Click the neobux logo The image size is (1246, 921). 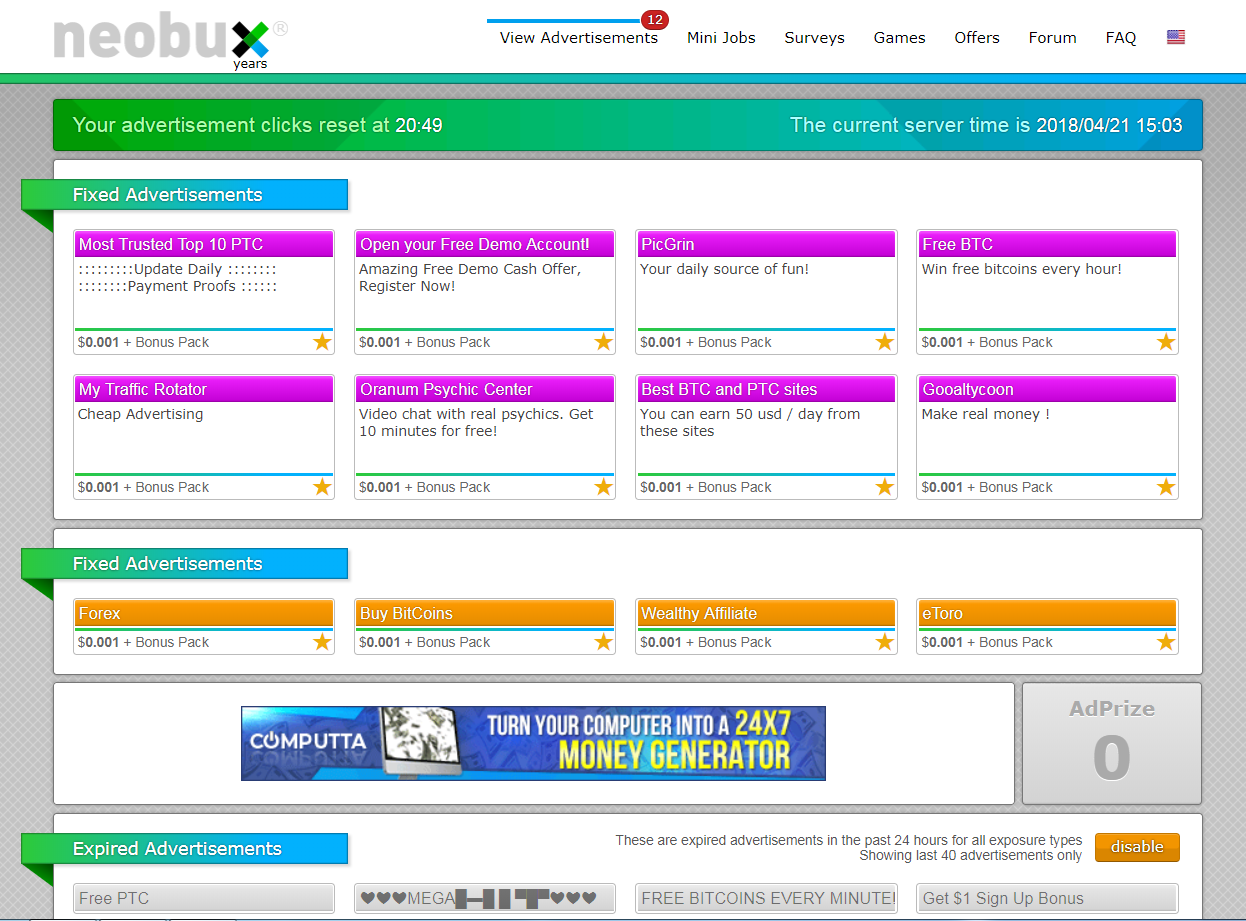170,42
